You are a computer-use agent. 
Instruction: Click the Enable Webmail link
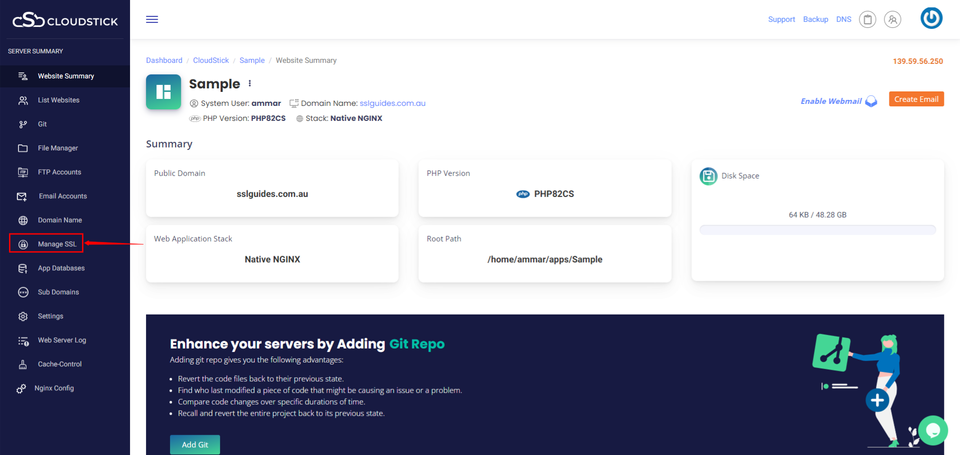[832, 101]
